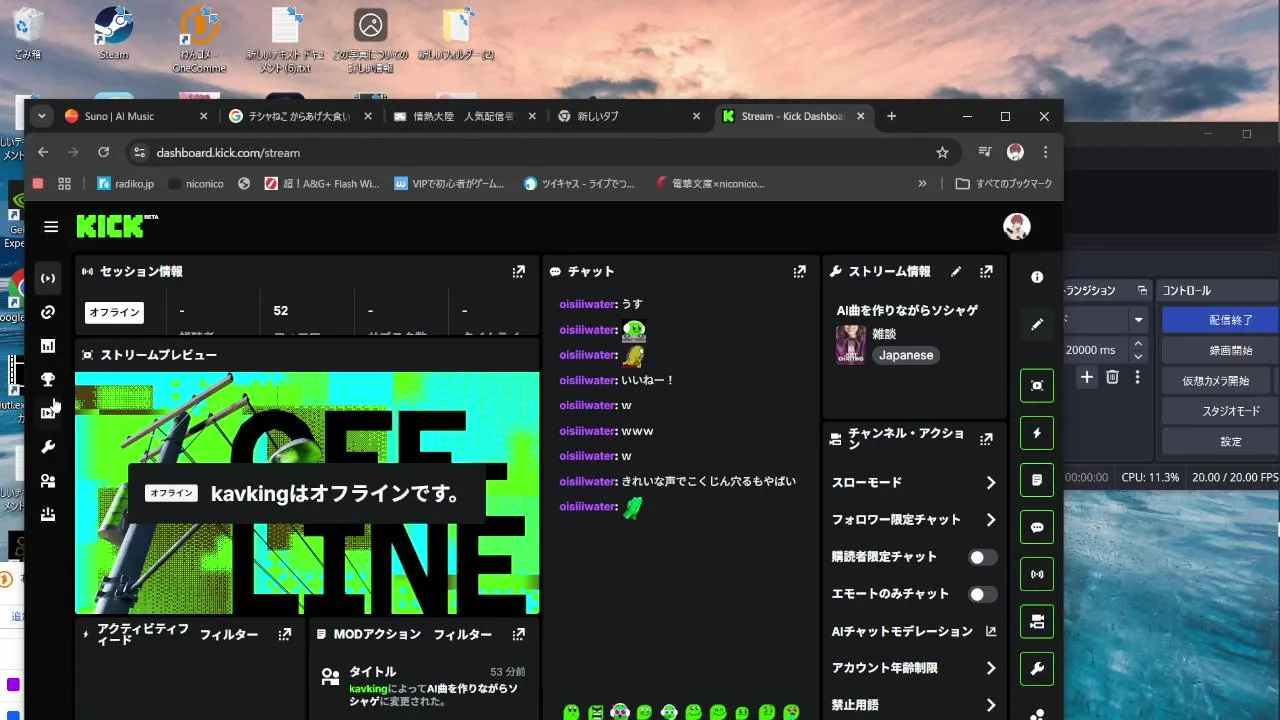
Task: Open the OBS transitions three-dot menu
Action: pos(1137,377)
